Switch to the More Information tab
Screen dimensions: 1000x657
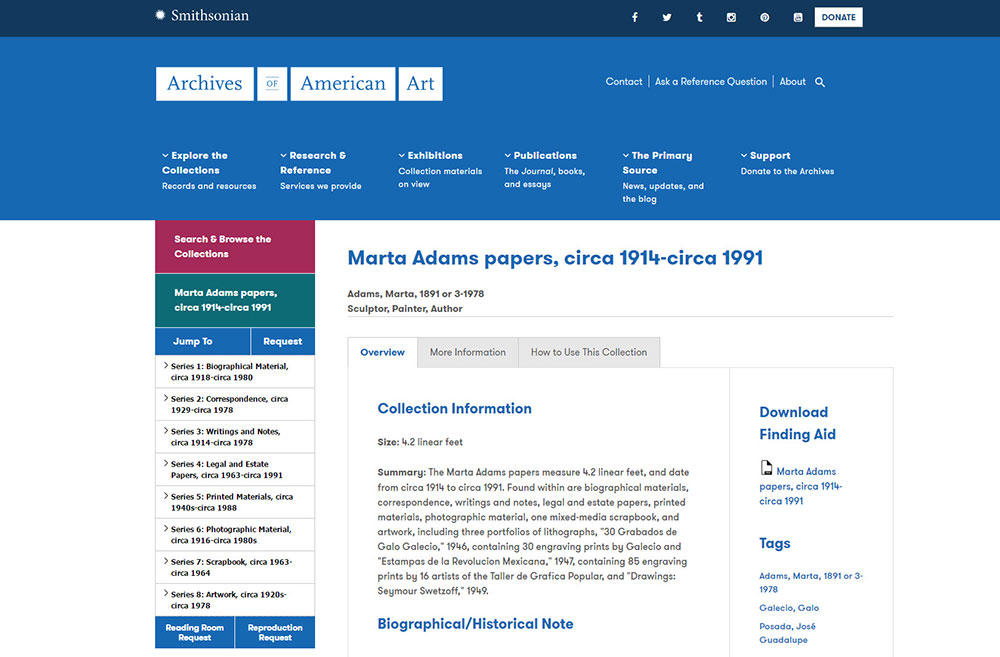click(x=467, y=352)
